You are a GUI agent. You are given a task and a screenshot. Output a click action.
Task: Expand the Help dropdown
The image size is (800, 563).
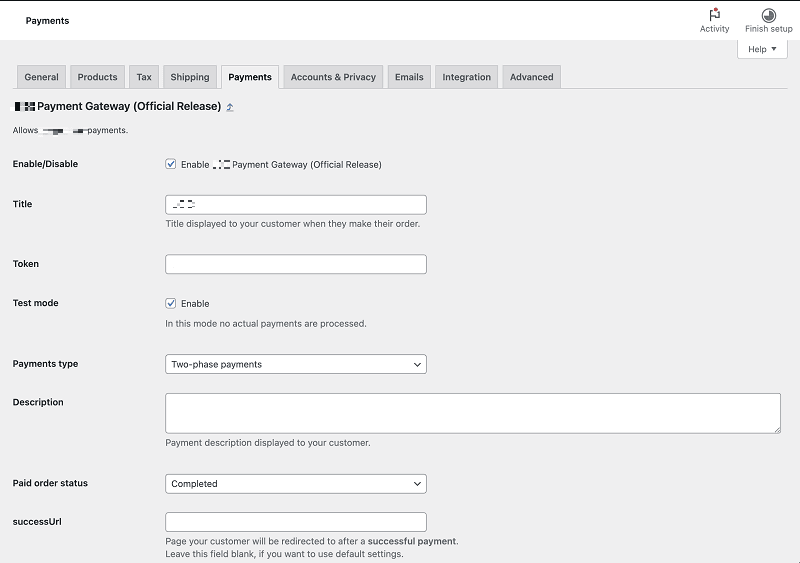pos(762,49)
